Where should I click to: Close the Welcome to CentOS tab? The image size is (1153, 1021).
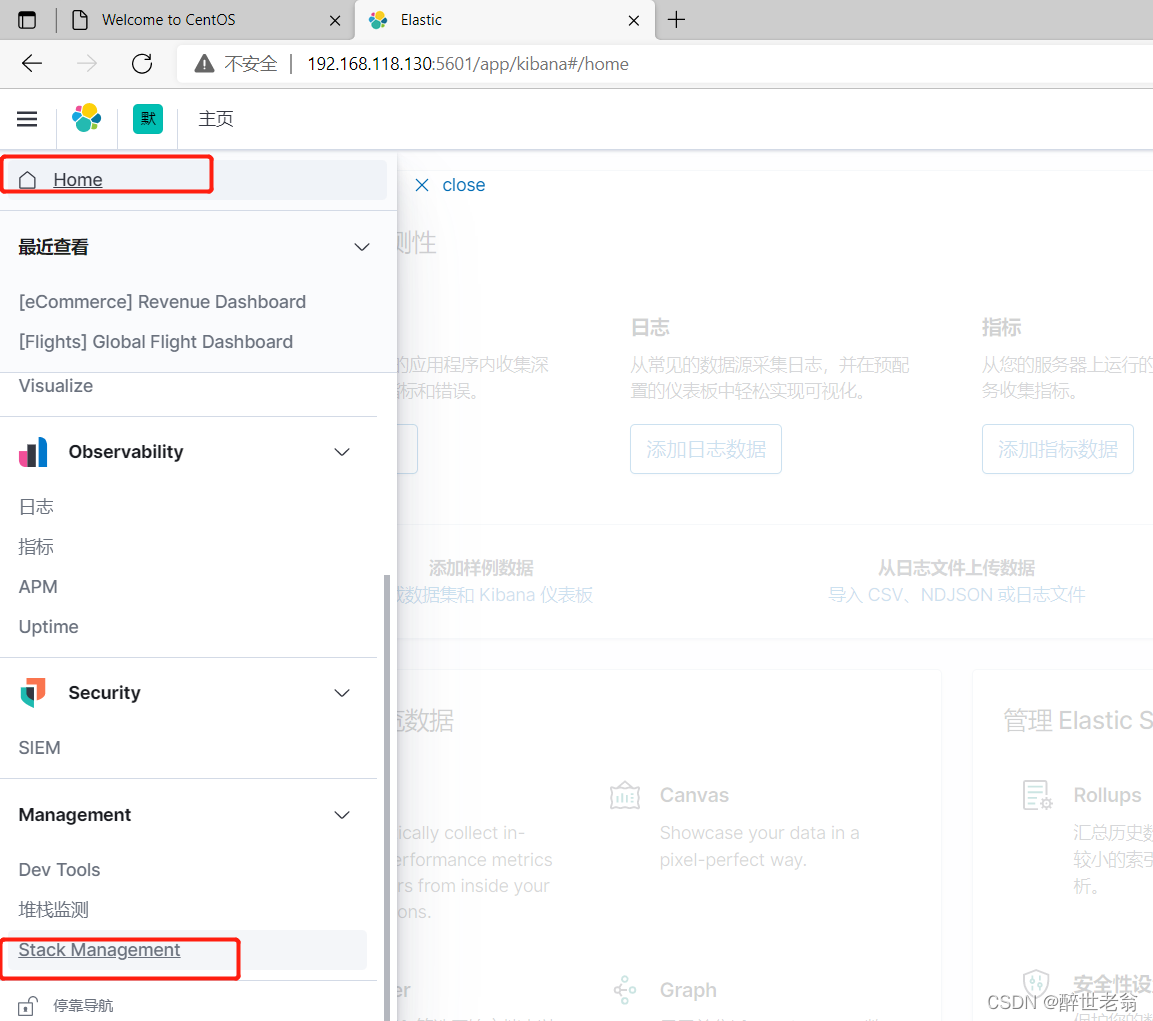click(335, 21)
